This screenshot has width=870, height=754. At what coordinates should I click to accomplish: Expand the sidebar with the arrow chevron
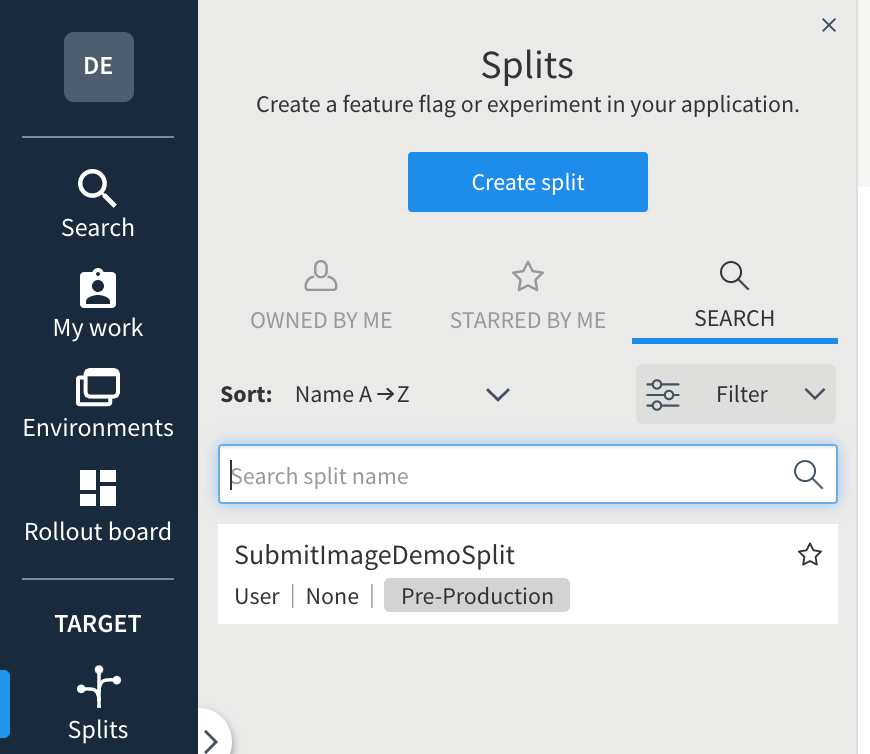tap(211, 741)
